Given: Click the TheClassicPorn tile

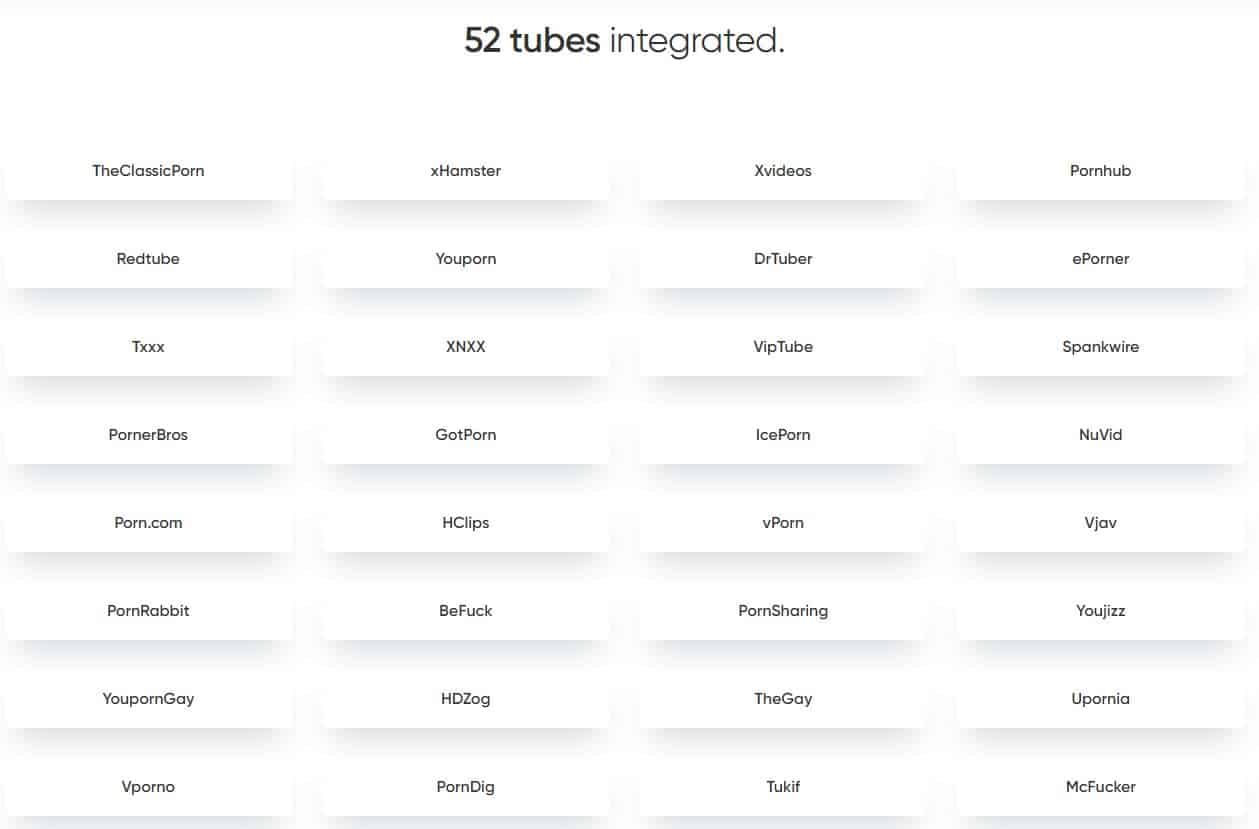Looking at the screenshot, I should 148,171.
